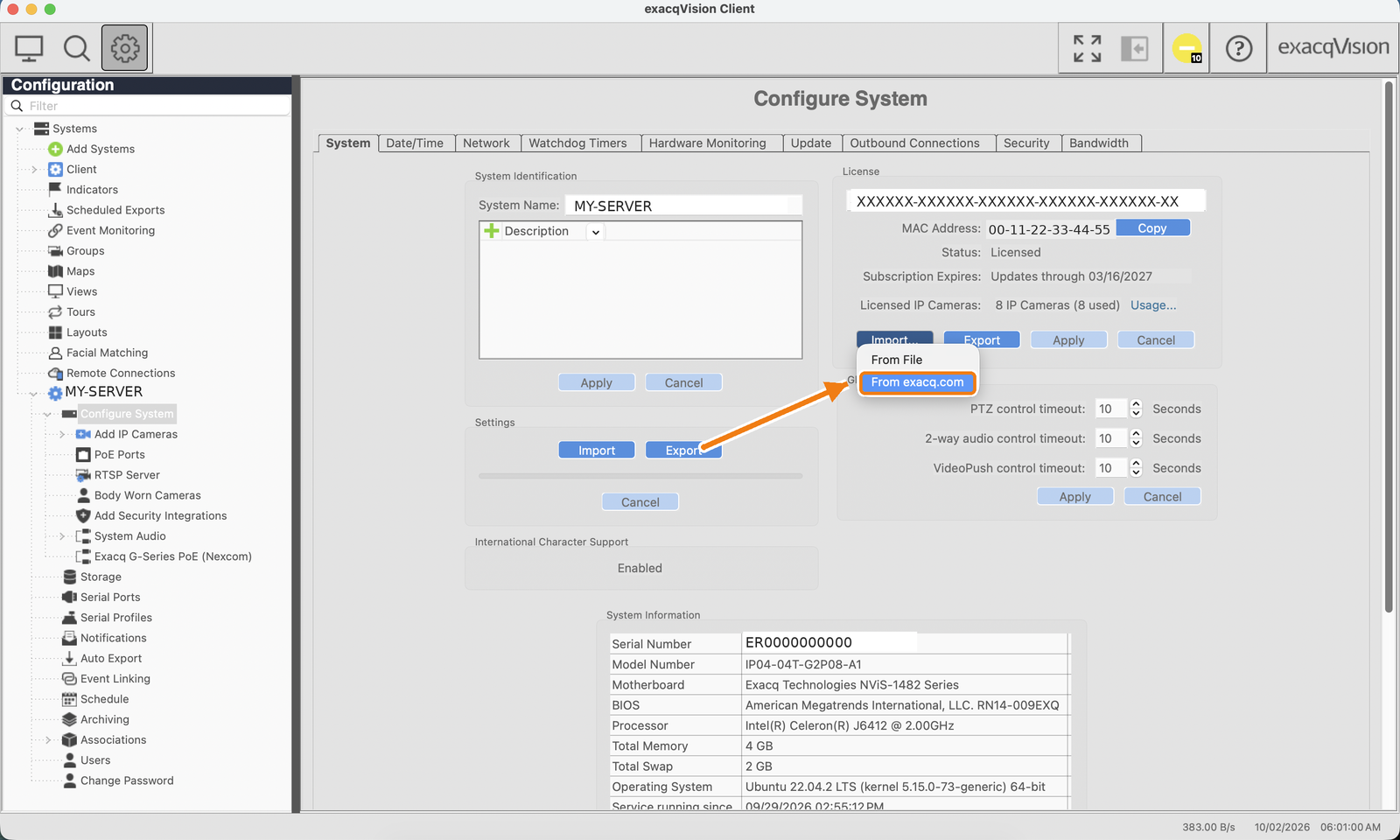This screenshot has width=1400, height=840.
Task: Toggle full screen with the arrows icon
Action: [1087, 48]
